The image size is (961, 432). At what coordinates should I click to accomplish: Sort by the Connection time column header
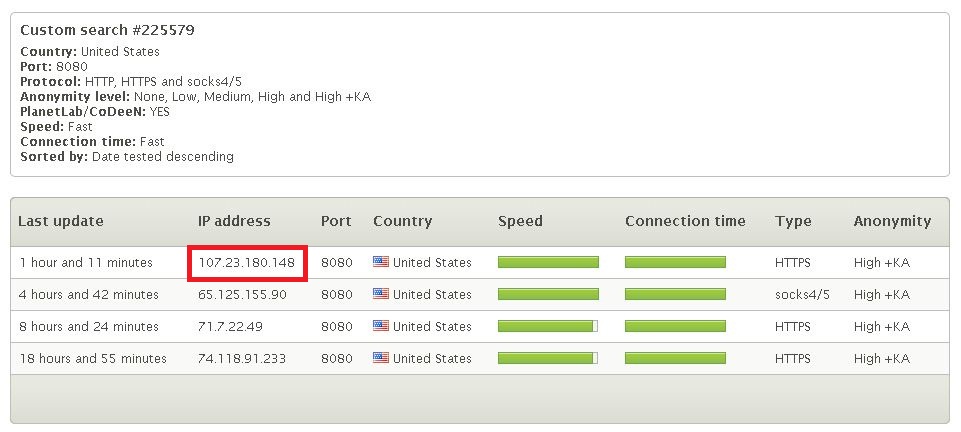685,221
